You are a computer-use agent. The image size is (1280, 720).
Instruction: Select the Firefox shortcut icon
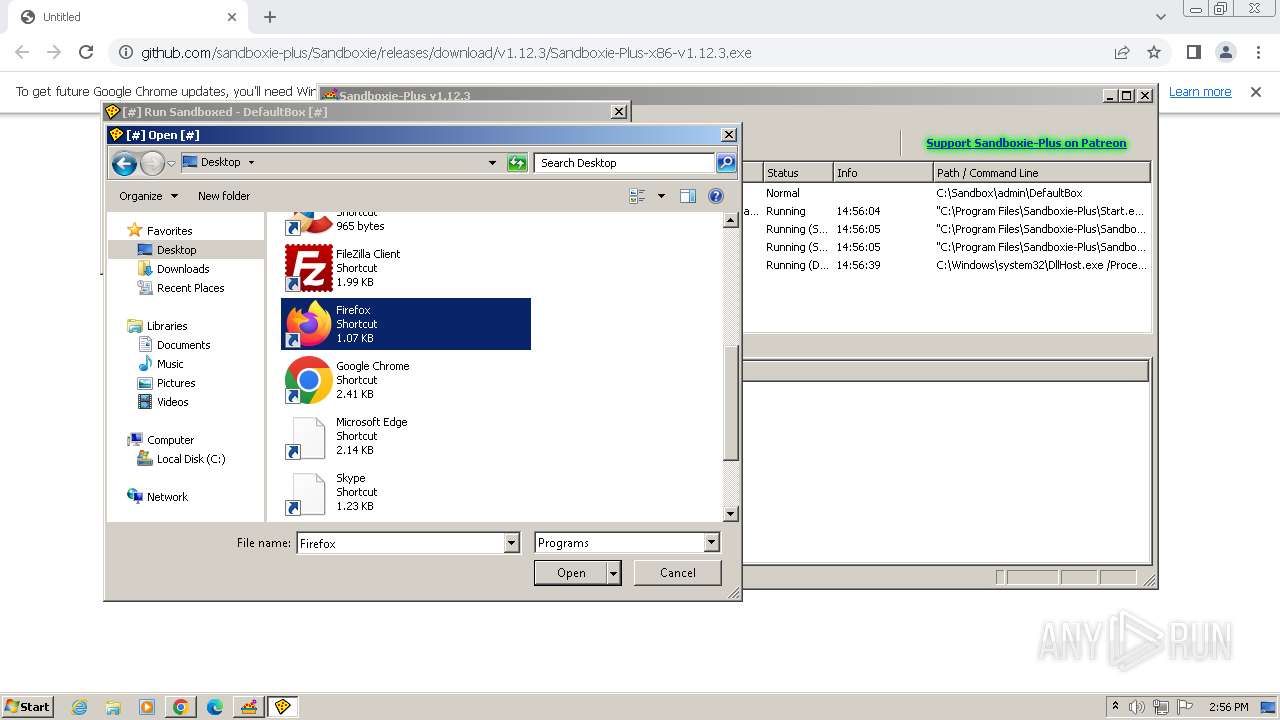[308, 324]
